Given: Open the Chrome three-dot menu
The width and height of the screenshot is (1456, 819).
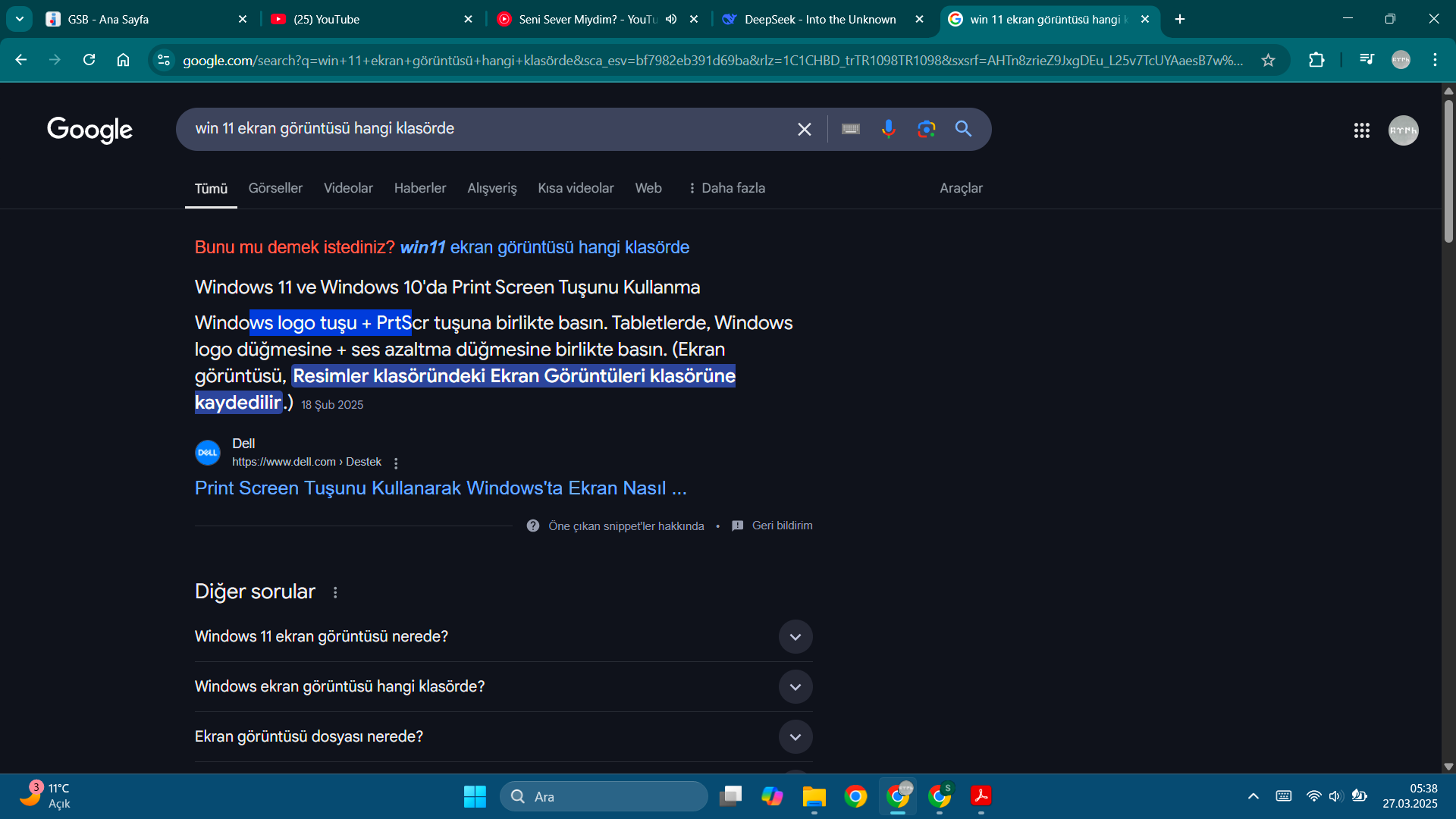Looking at the screenshot, I should tap(1435, 60).
